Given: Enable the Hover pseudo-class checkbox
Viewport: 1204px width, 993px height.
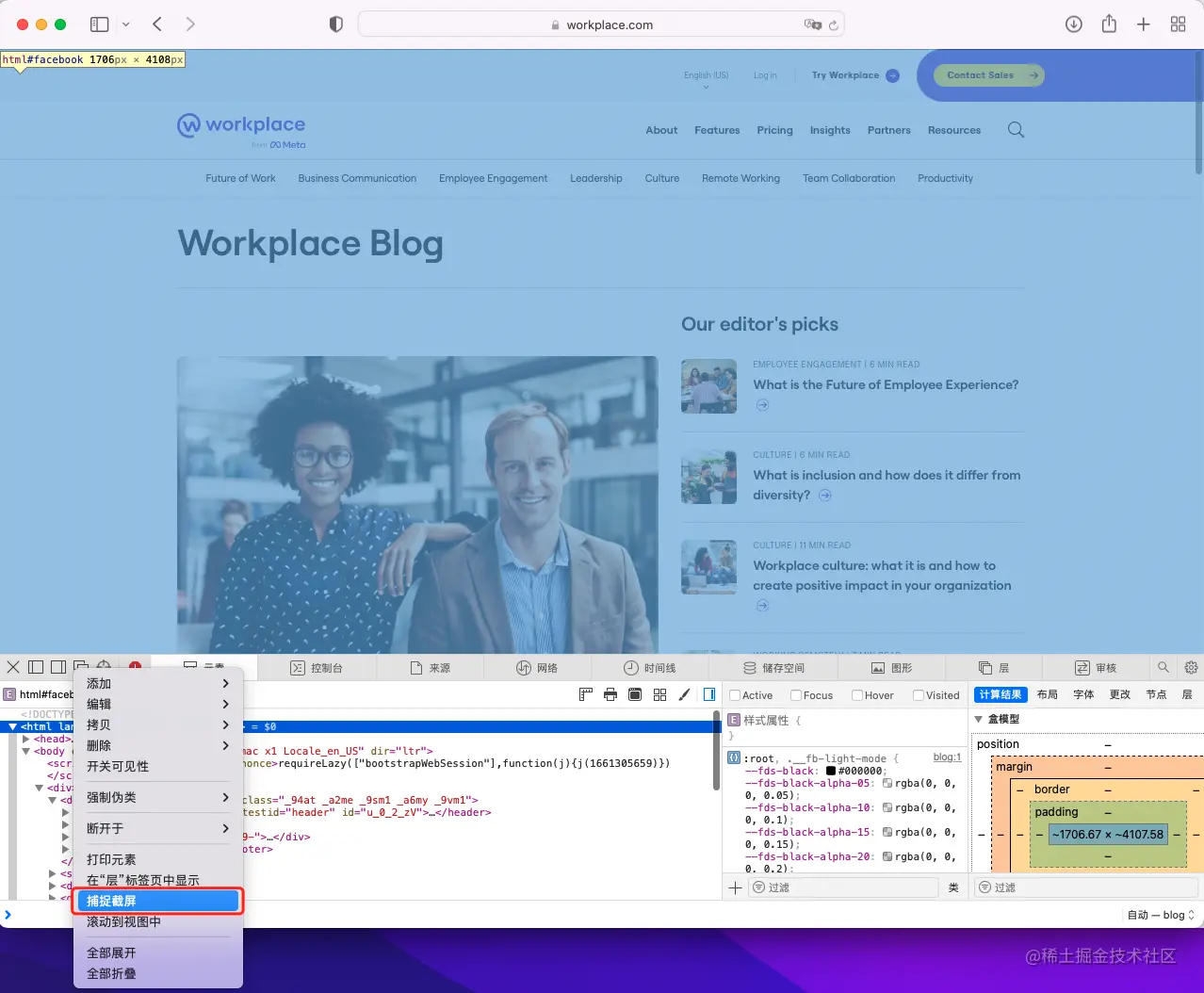Looking at the screenshot, I should click(857, 695).
